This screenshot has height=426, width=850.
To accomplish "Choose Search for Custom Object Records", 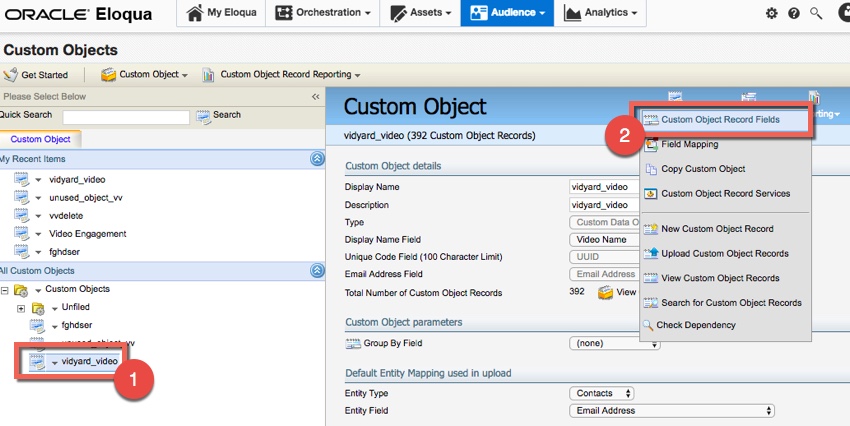I will (x=731, y=303).
